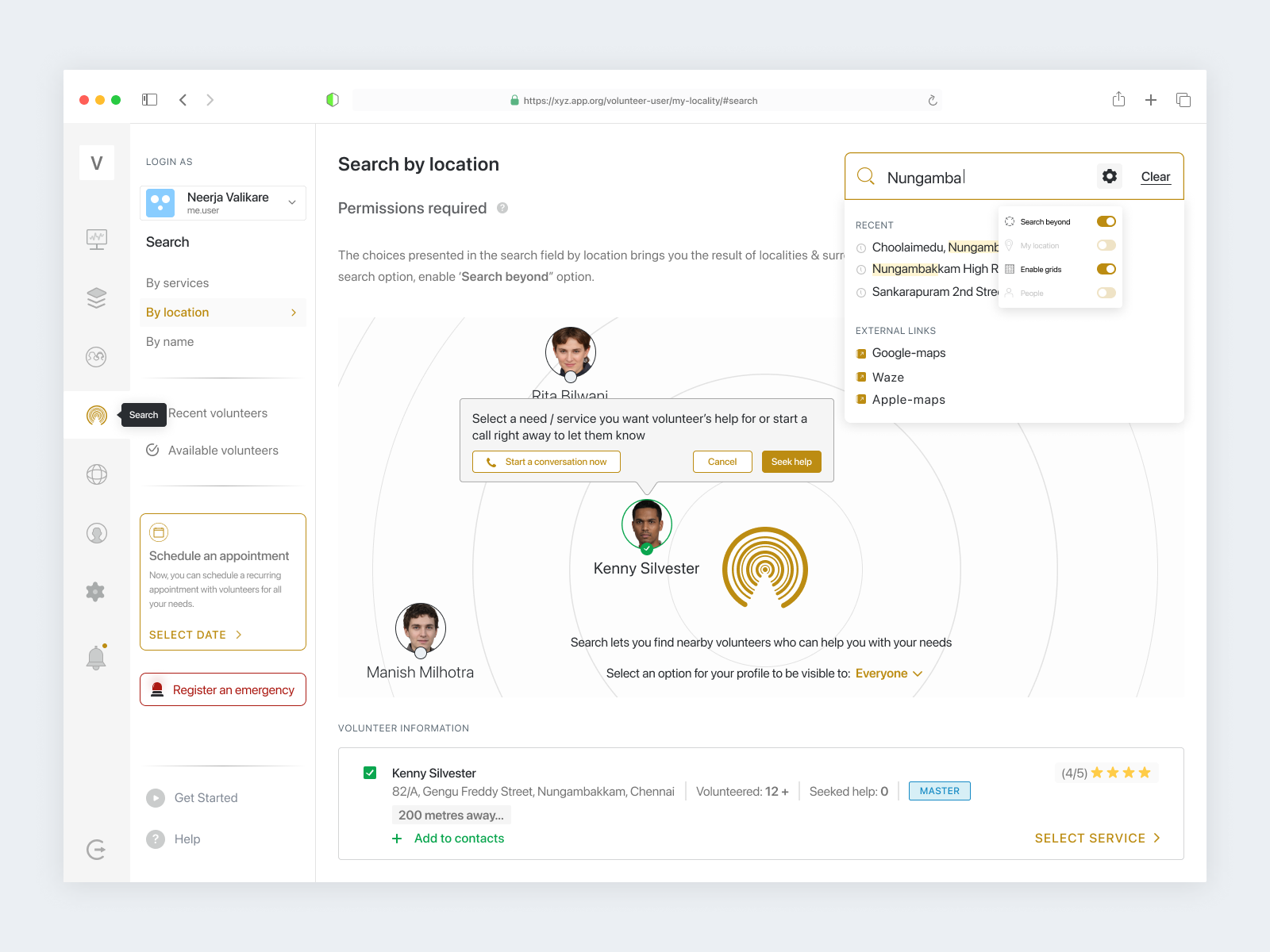
Task: Open search settings with the gear icon
Action: tap(1109, 176)
